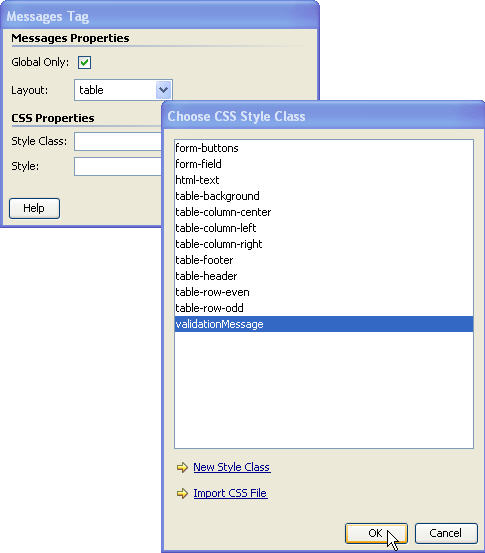Click the Import CSS File link

pos(230,493)
